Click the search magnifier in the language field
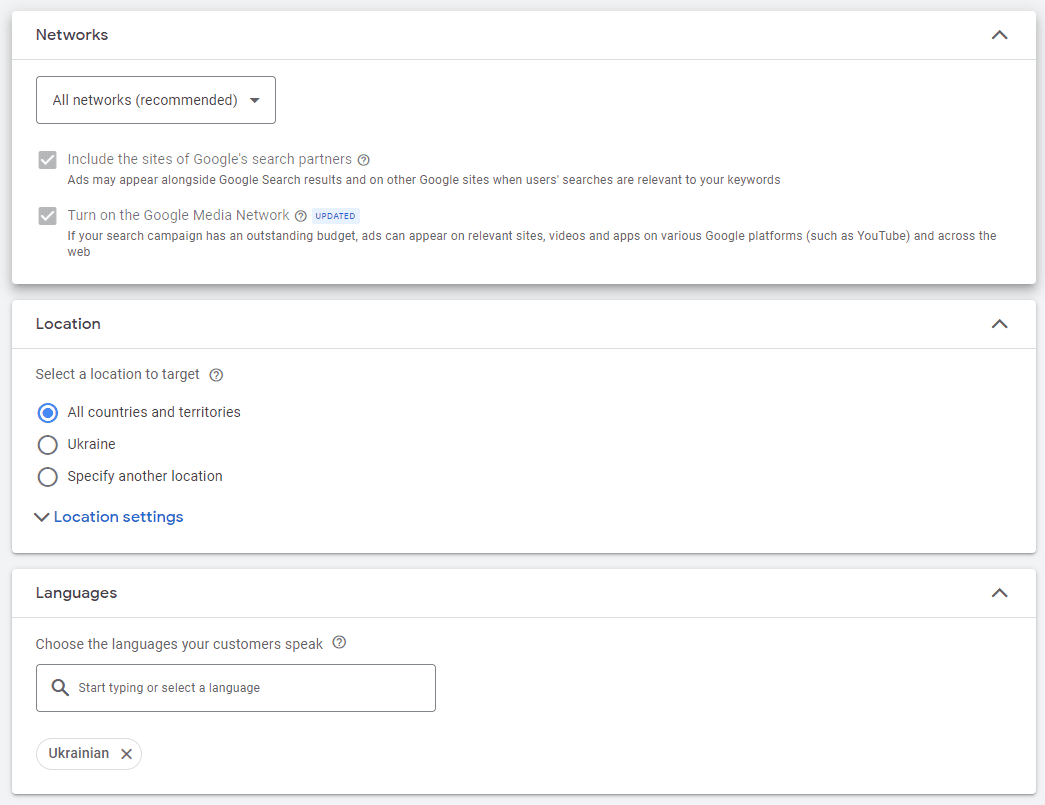Screen dimensions: 1045x805 [x=59, y=687]
